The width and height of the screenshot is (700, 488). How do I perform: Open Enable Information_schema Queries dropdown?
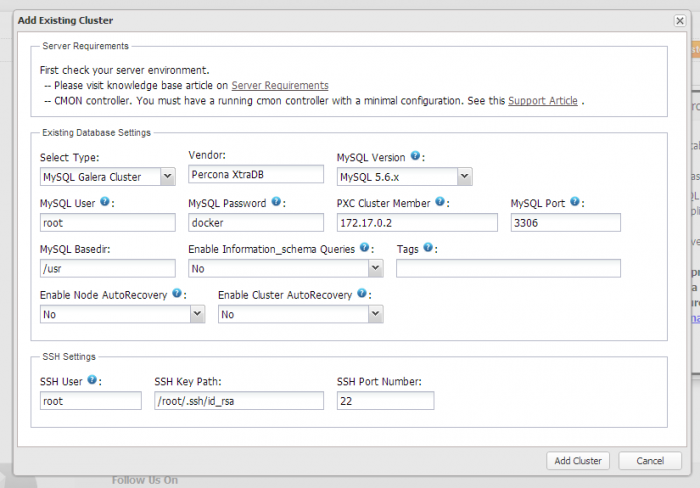(x=286, y=268)
